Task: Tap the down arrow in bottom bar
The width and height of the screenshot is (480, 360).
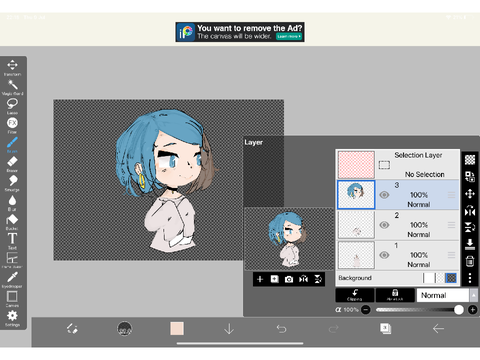Action: [x=229, y=329]
